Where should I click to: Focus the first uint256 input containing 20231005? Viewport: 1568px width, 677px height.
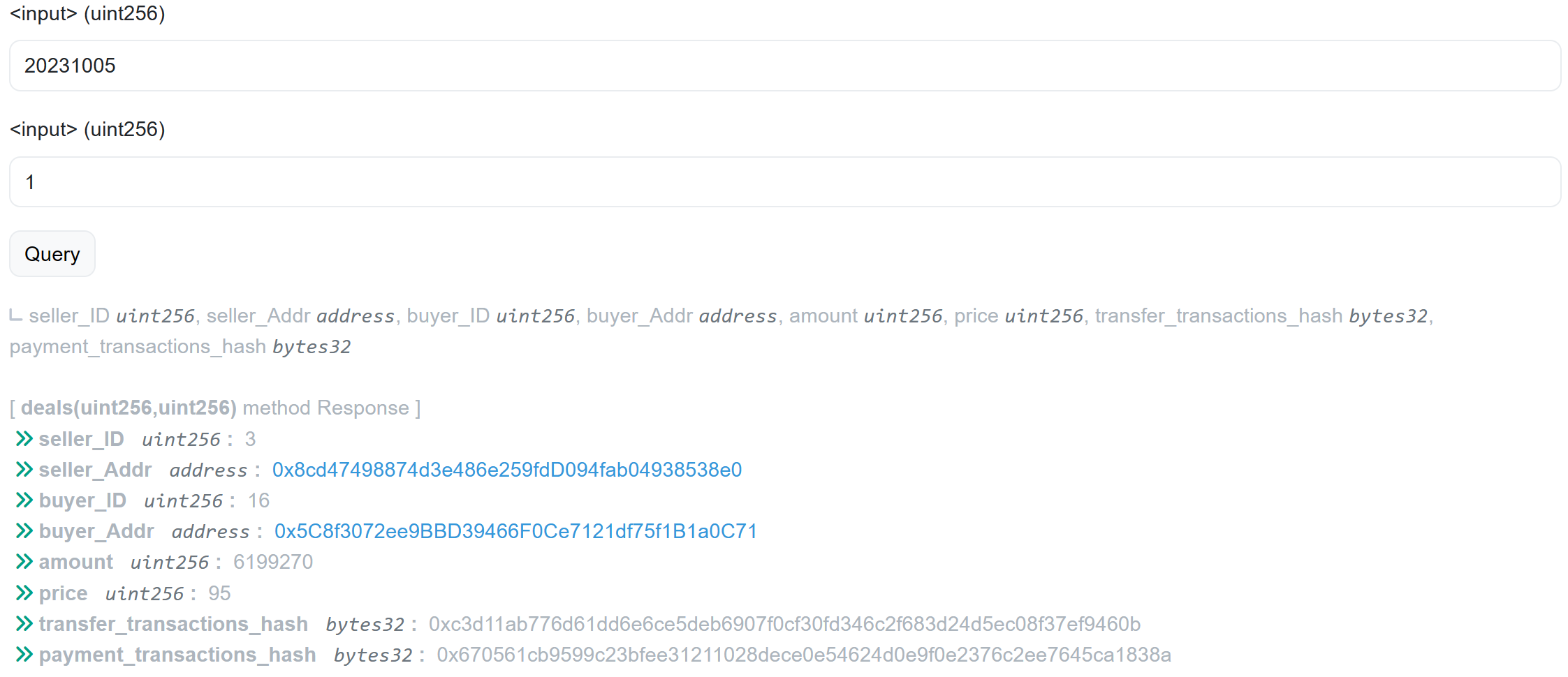[x=785, y=66]
